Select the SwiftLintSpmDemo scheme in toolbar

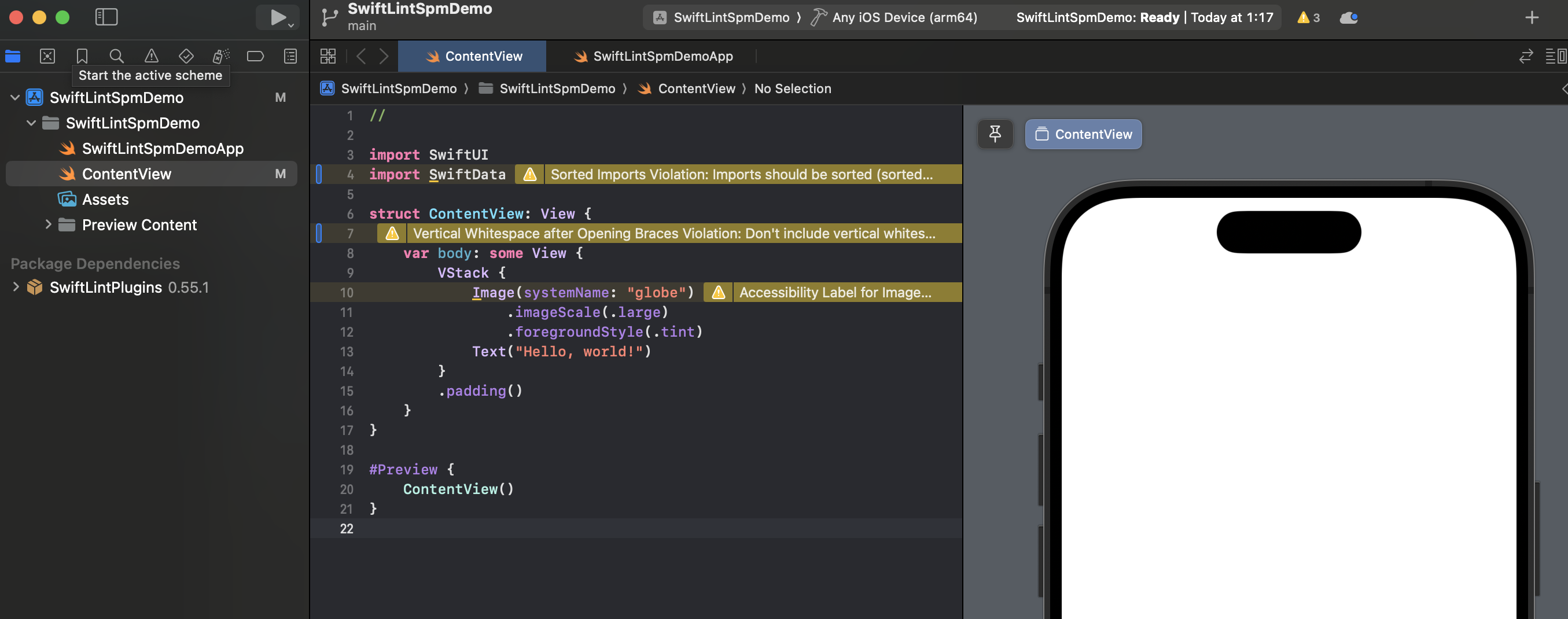pyautogui.click(x=722, y=18)
